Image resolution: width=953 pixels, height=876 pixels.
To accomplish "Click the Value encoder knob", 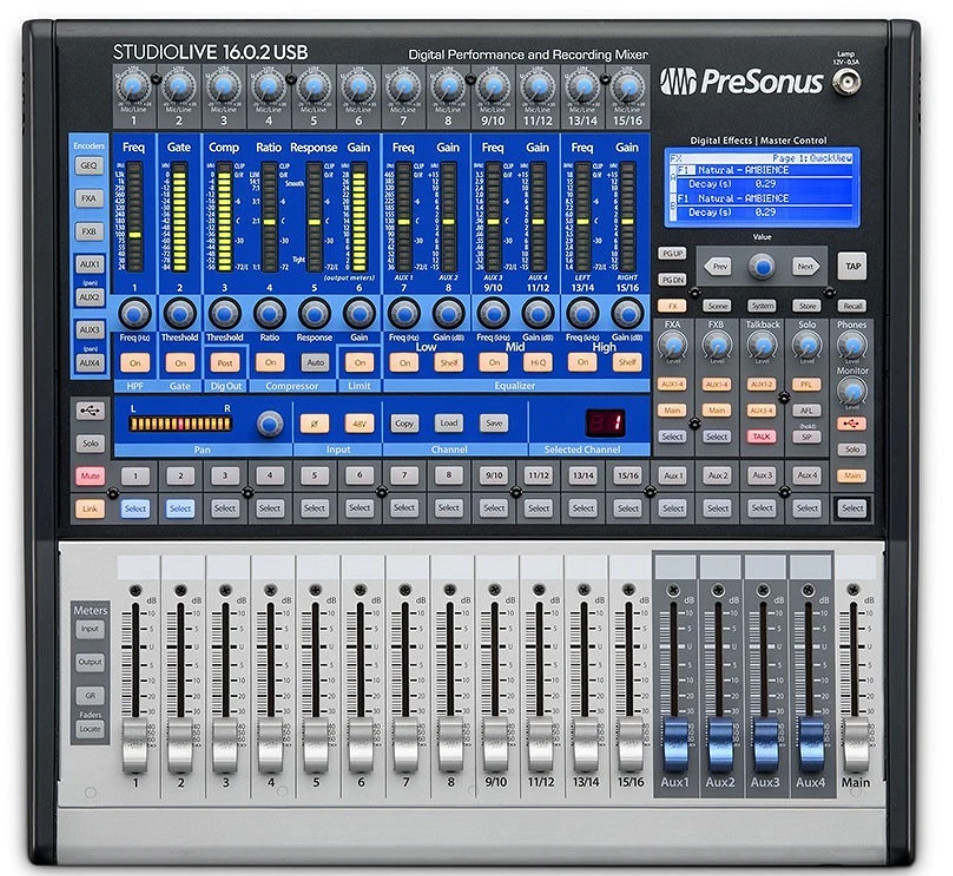I will [x=762, y=266].
